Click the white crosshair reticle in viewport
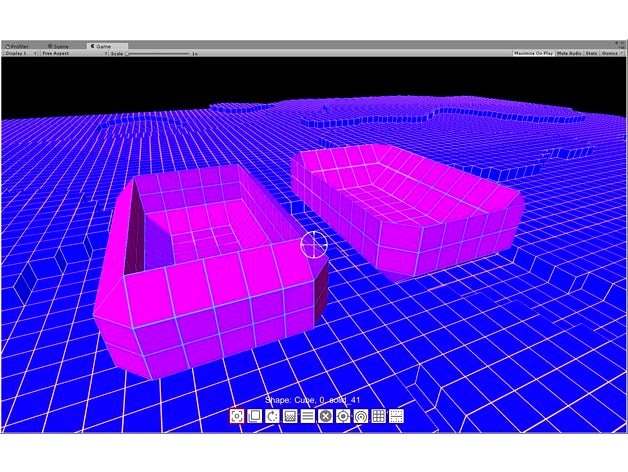 (x=314, y=244)
